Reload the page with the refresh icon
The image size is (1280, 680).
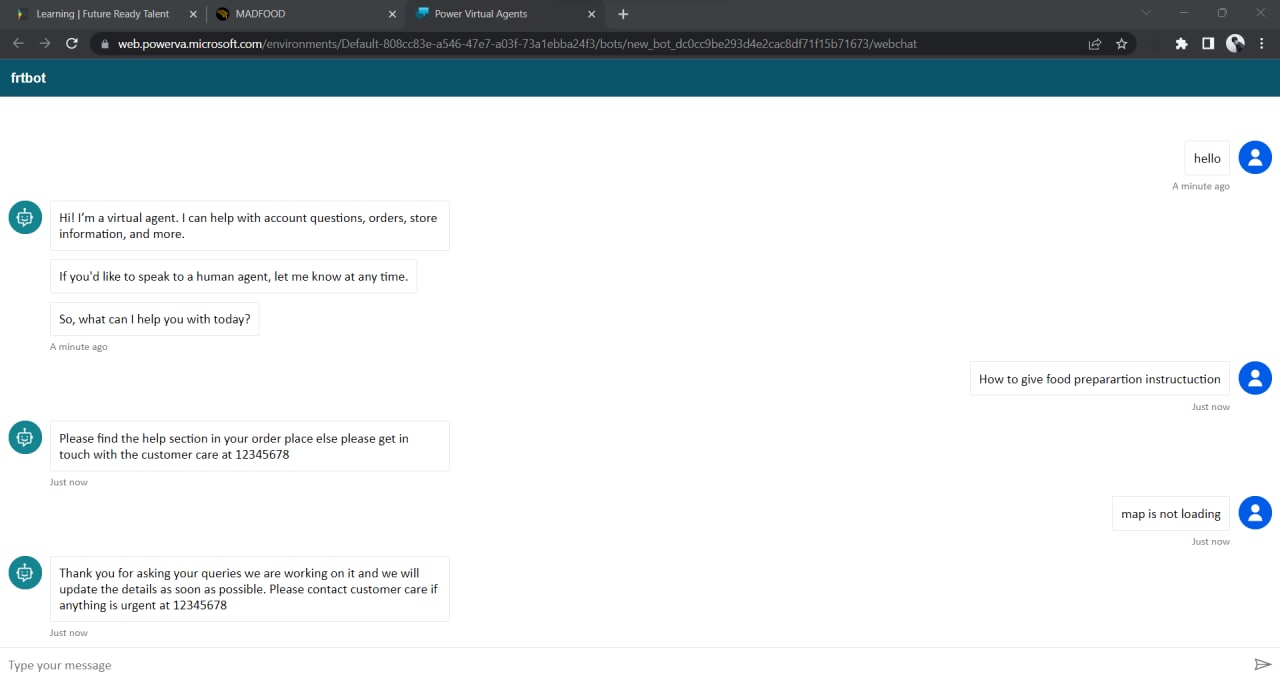(x=70, y=43)
